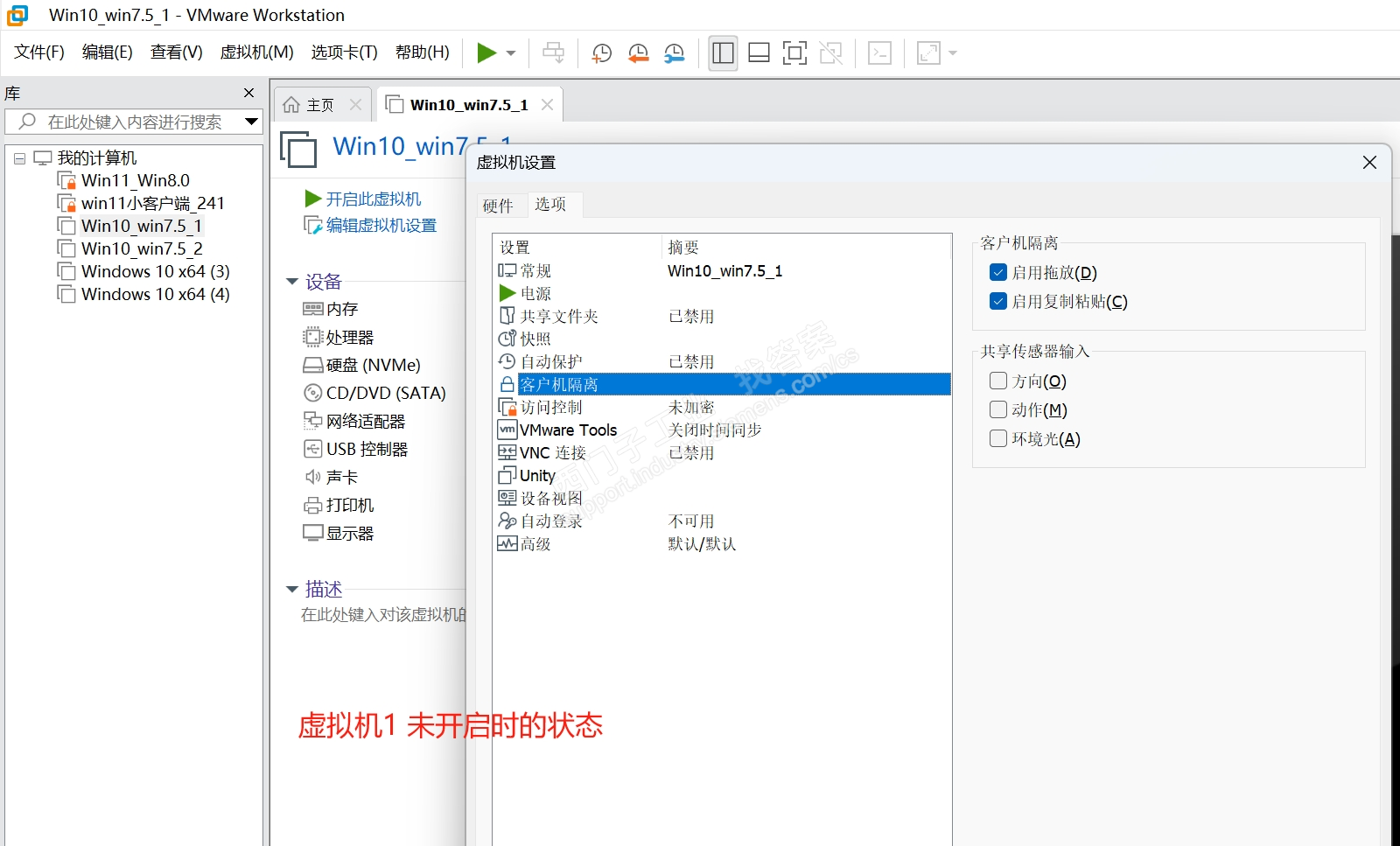
Task: Collapse the 我的计算机 tree node
Action: 19,159
